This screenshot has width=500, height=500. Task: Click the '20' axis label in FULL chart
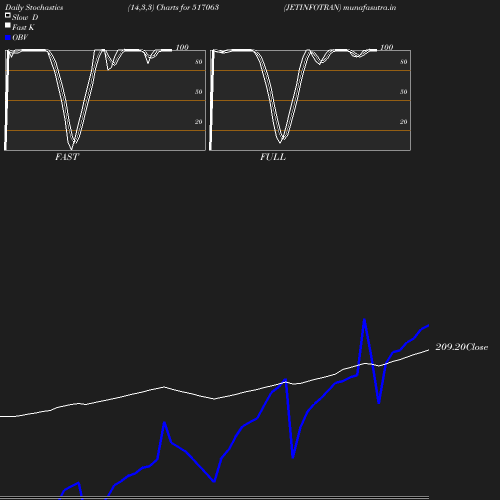coord(404,122)
